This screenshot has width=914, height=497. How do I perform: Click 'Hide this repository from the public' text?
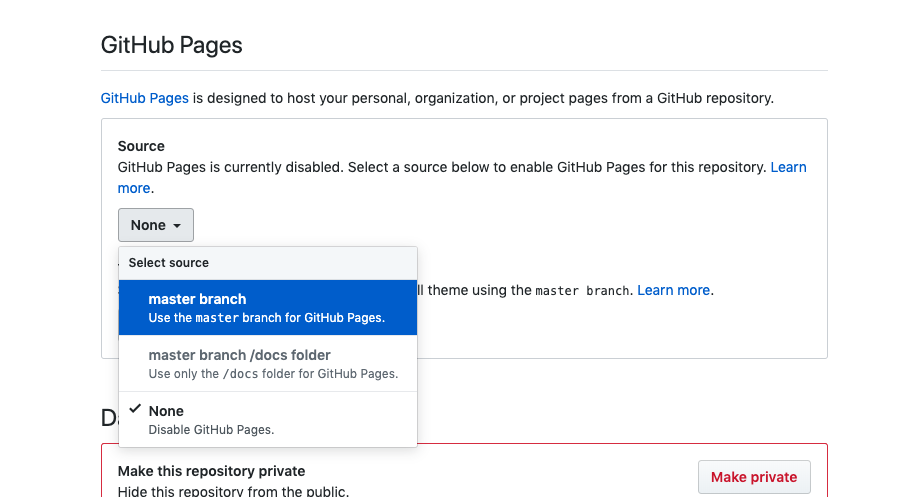click(233, 491)
